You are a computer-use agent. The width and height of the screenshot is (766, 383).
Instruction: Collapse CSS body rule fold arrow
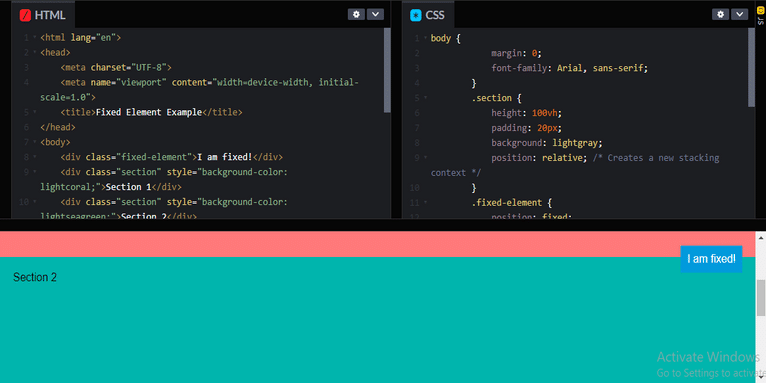(426, 37)
